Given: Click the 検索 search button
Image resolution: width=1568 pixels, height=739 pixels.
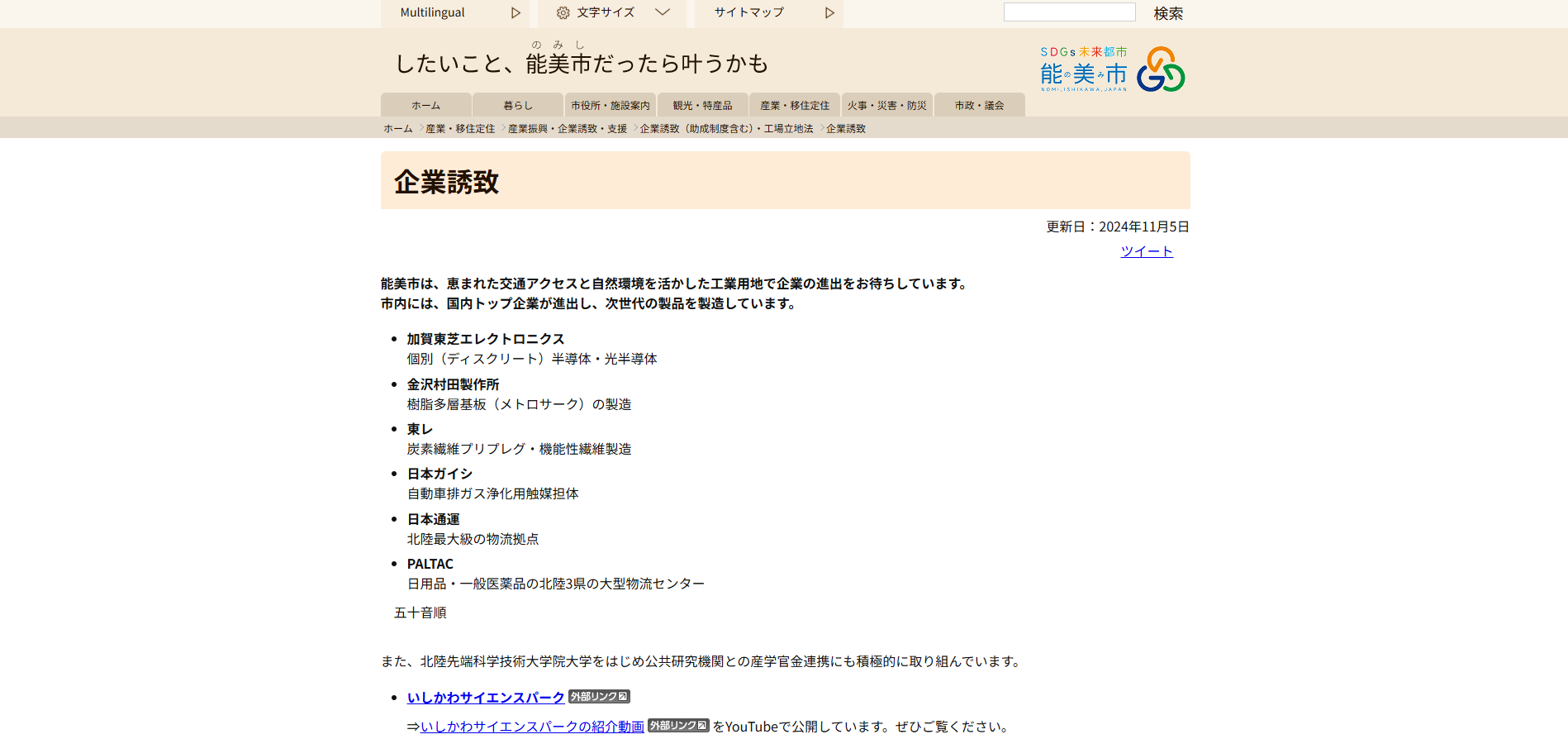Looking at the screenshot, I should click(1168, 13).
